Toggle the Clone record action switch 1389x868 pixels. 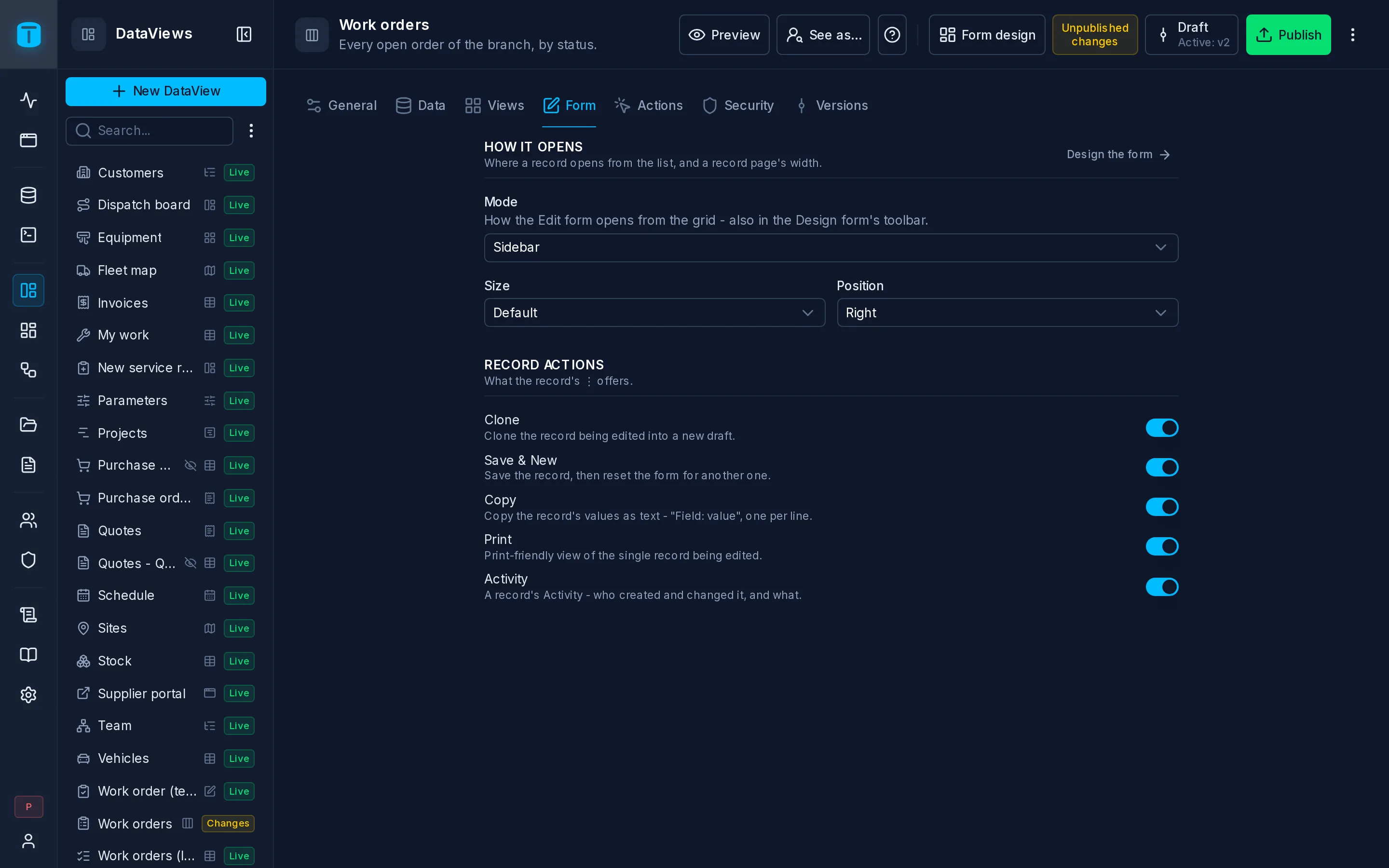pos(1162,428)
